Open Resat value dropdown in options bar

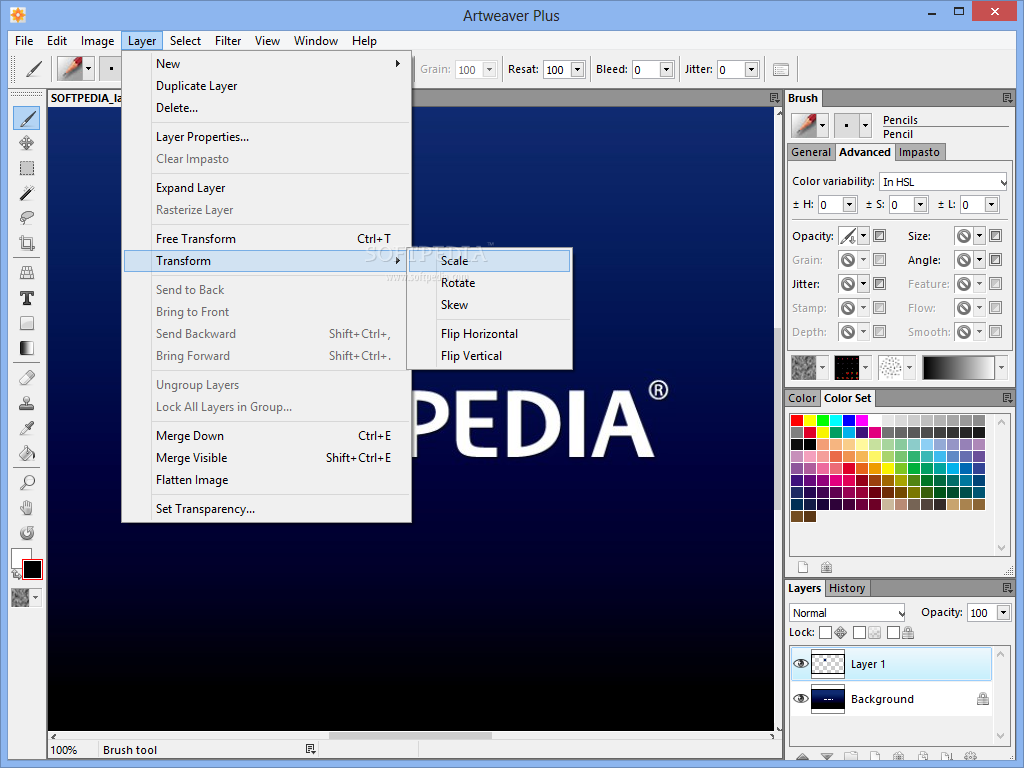point(577,69)
